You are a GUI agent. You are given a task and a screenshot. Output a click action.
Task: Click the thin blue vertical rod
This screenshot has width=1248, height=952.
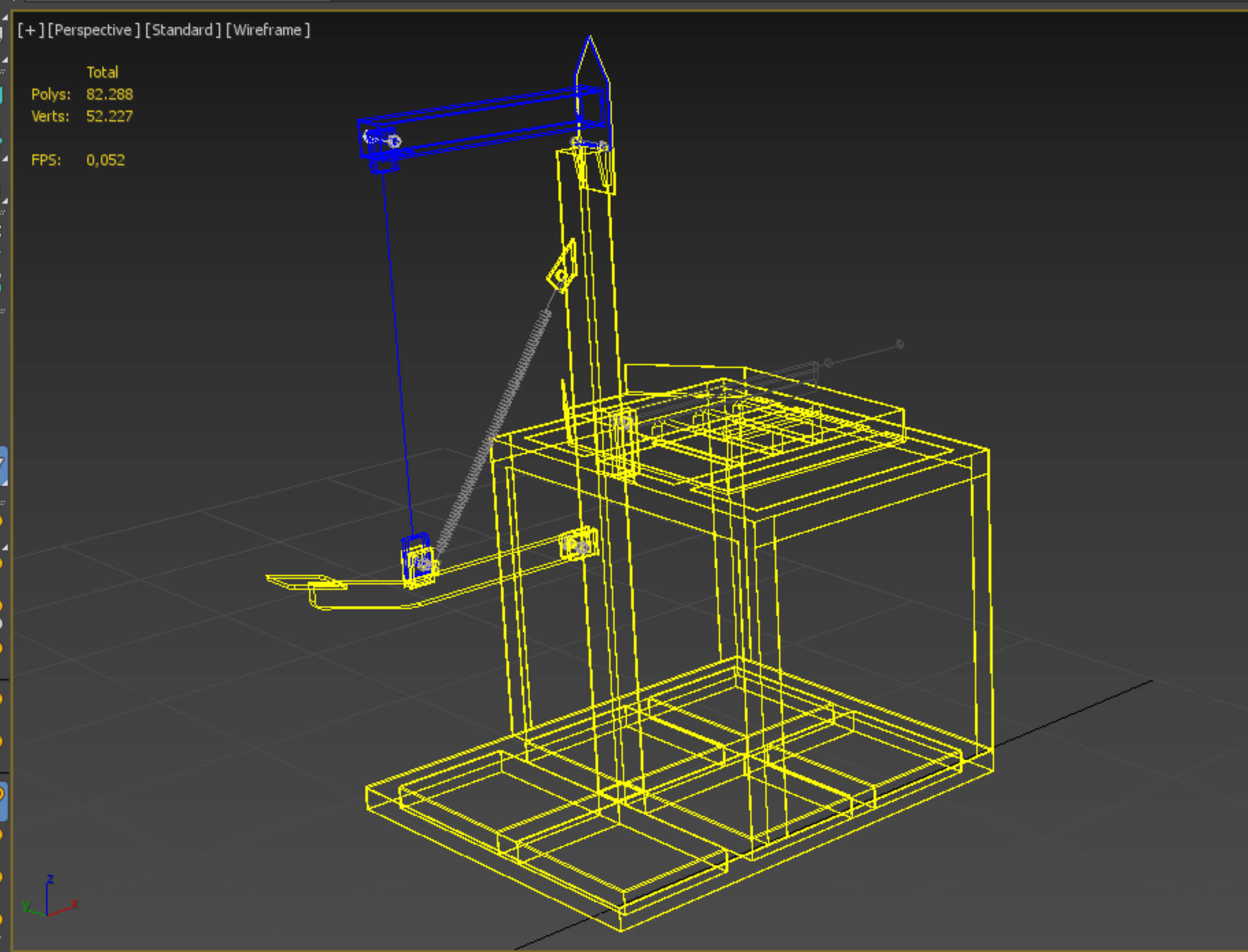click(x=396, y=340)
